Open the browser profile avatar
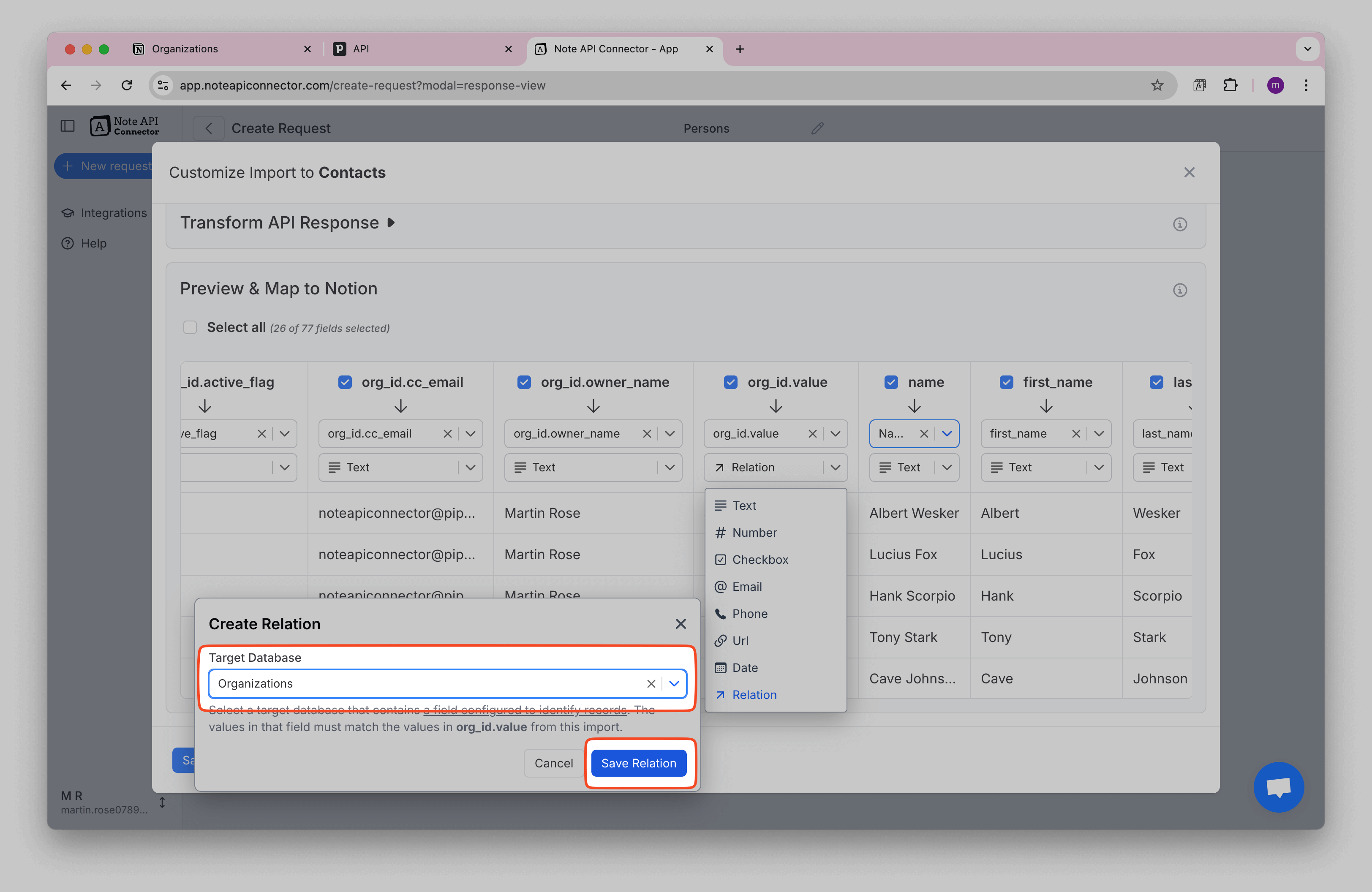This screenshot has width=1372, height=892. (1275, 85)
